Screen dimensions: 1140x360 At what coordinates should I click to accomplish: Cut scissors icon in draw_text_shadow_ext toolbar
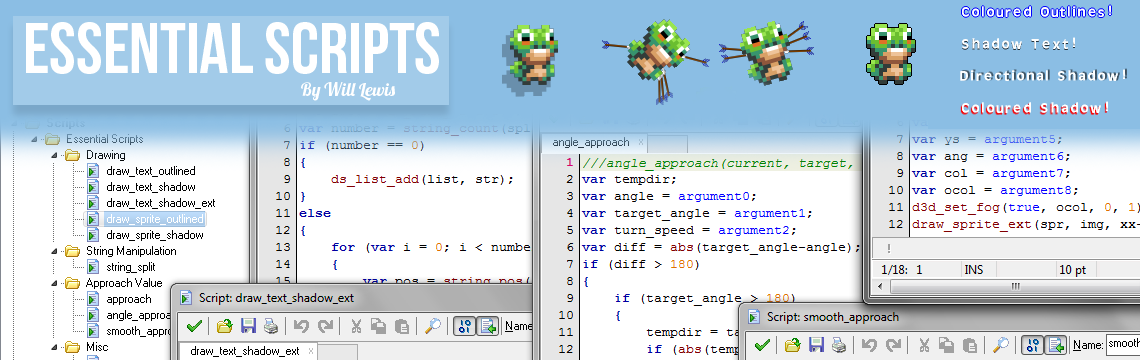click(357, 326)
